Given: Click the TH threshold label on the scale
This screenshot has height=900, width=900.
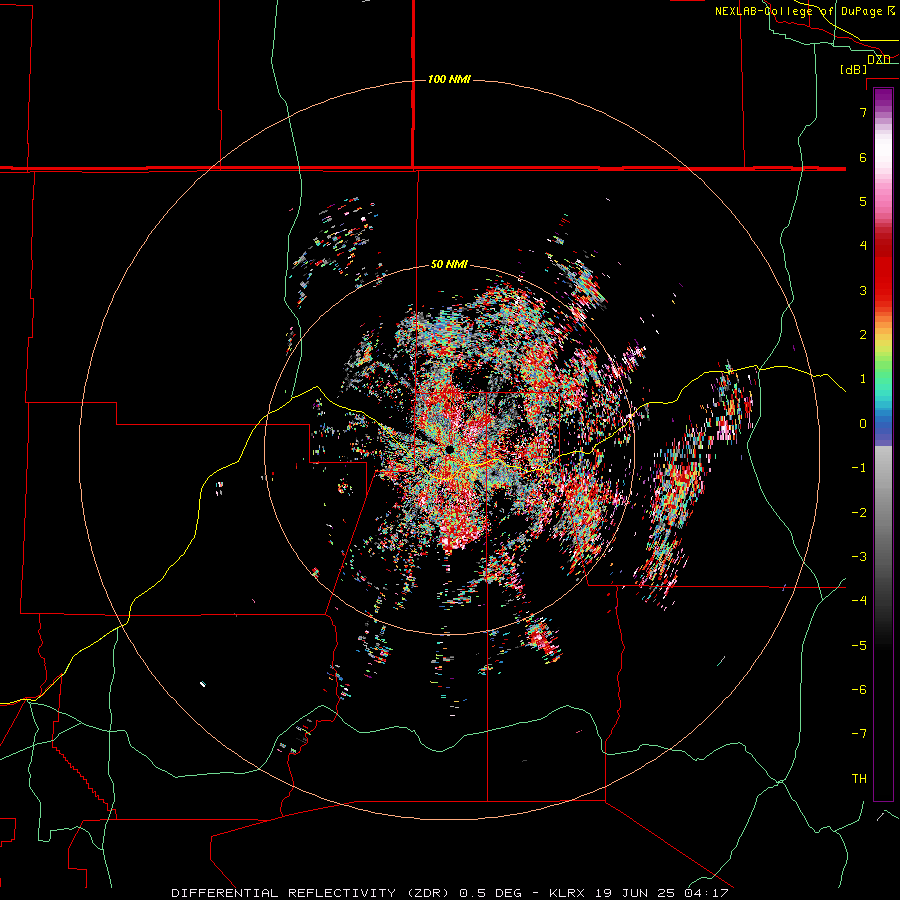Looking at the screenshot, I should 859,778.
